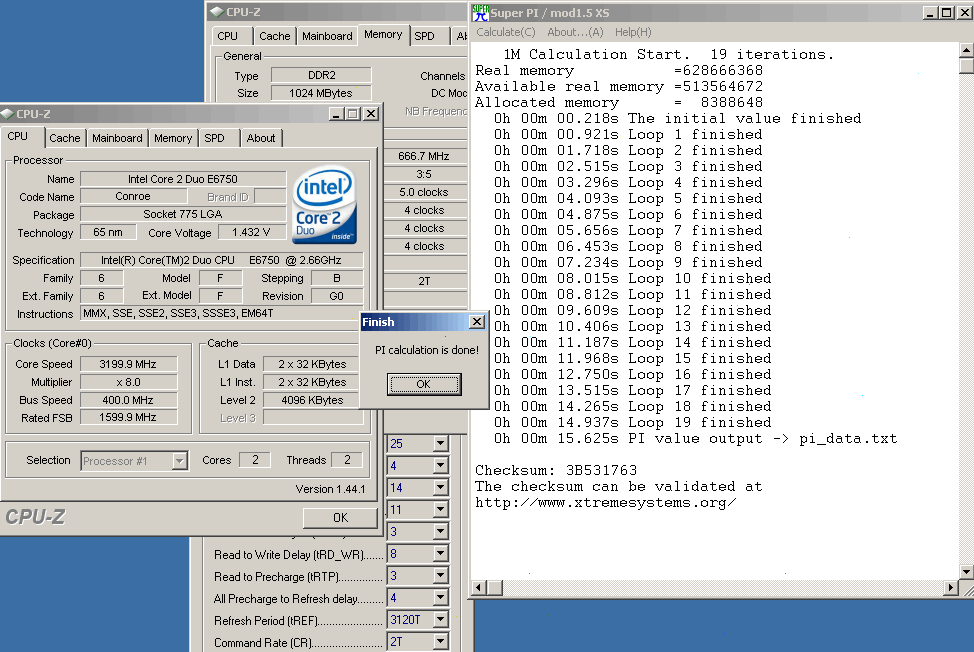Click Super PI vertical scrollbar up arrow
The image size is (974, 652).
(967, 50)
